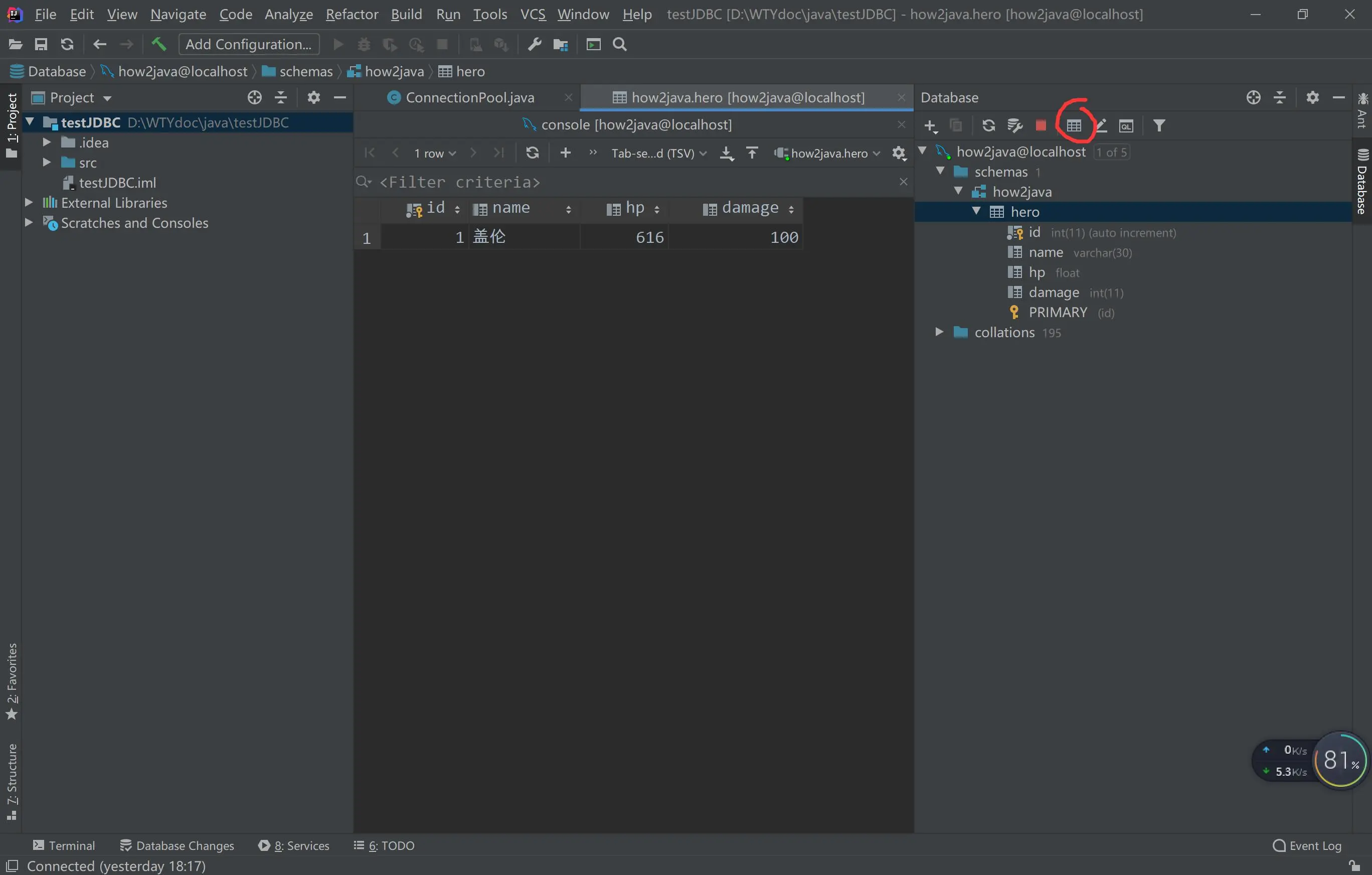Viewport: 1372px width, 875px height.
Task: Click the Search Everywhere magnifier icon
Action: (x=620, y=44)
